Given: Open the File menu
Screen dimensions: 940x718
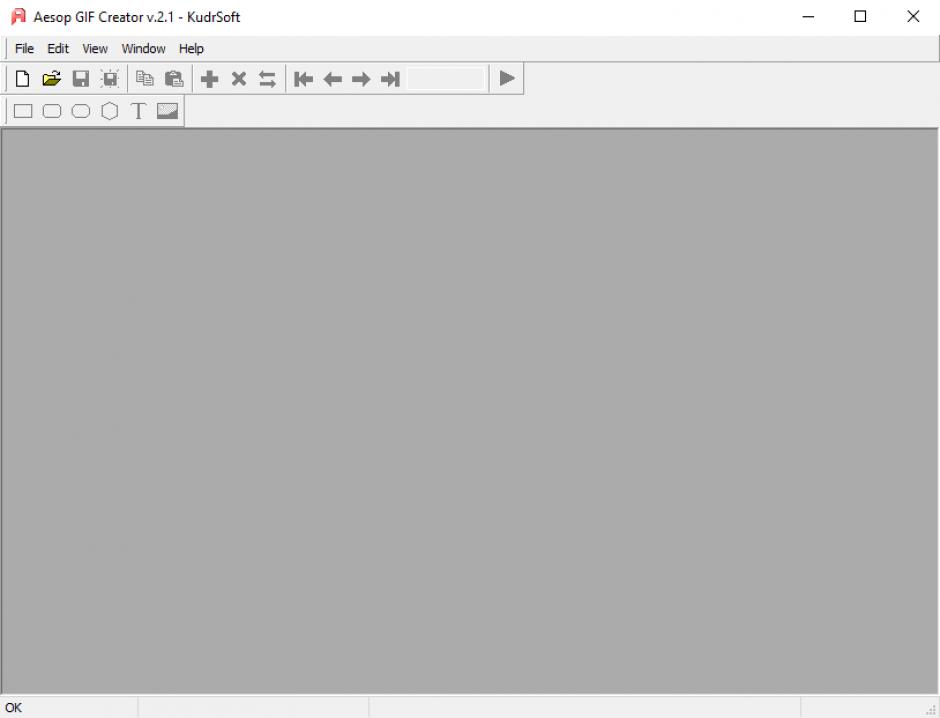Looking at the screenshot, I should click(x=24, y=48).
